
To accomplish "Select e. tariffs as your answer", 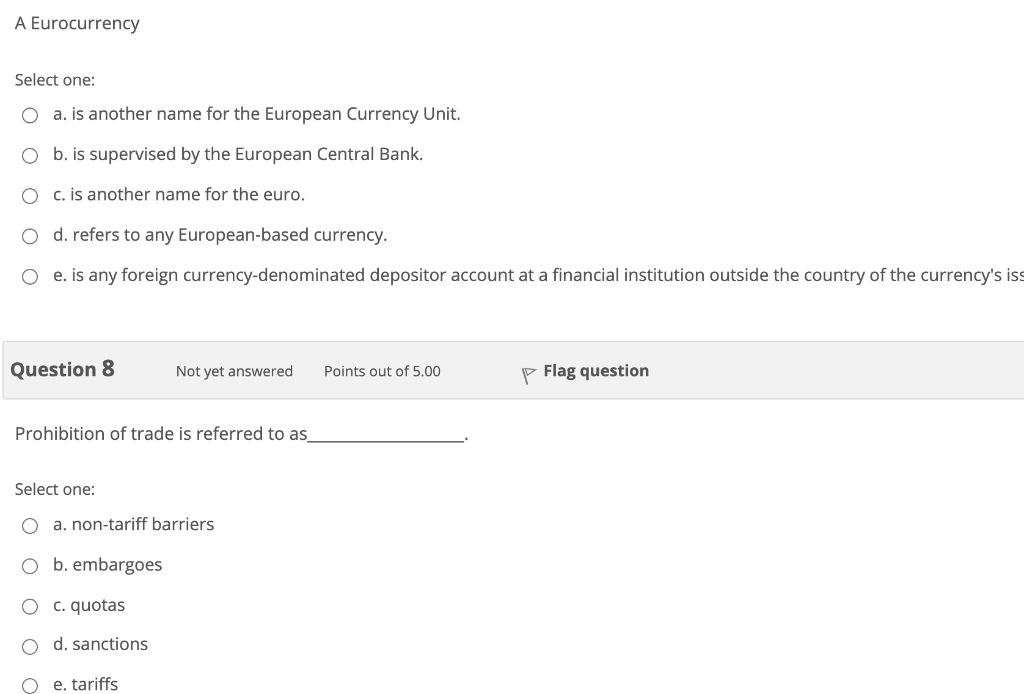I will [x=30, y=685].
